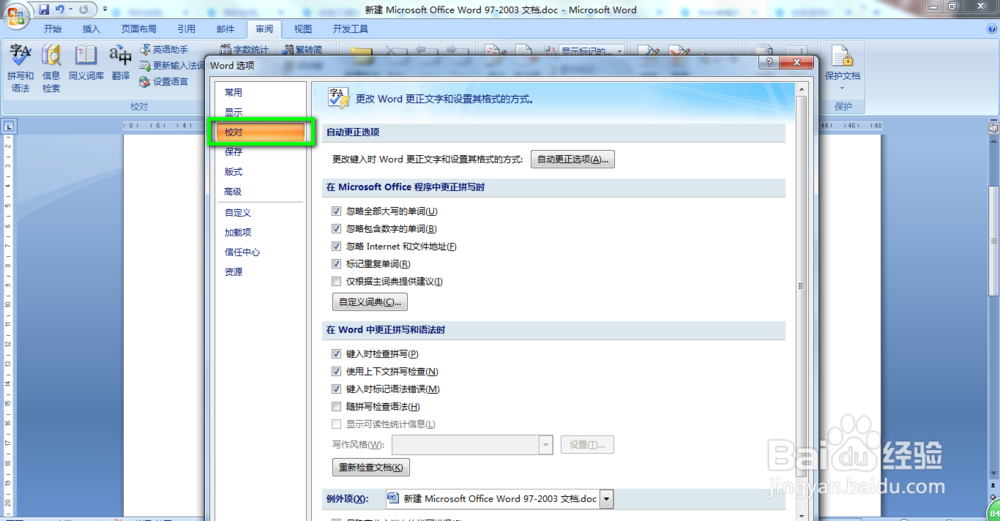
Task: Toggle 标记重复单词 checkbox
Action: pyautogui.click(x=336, y=264)
